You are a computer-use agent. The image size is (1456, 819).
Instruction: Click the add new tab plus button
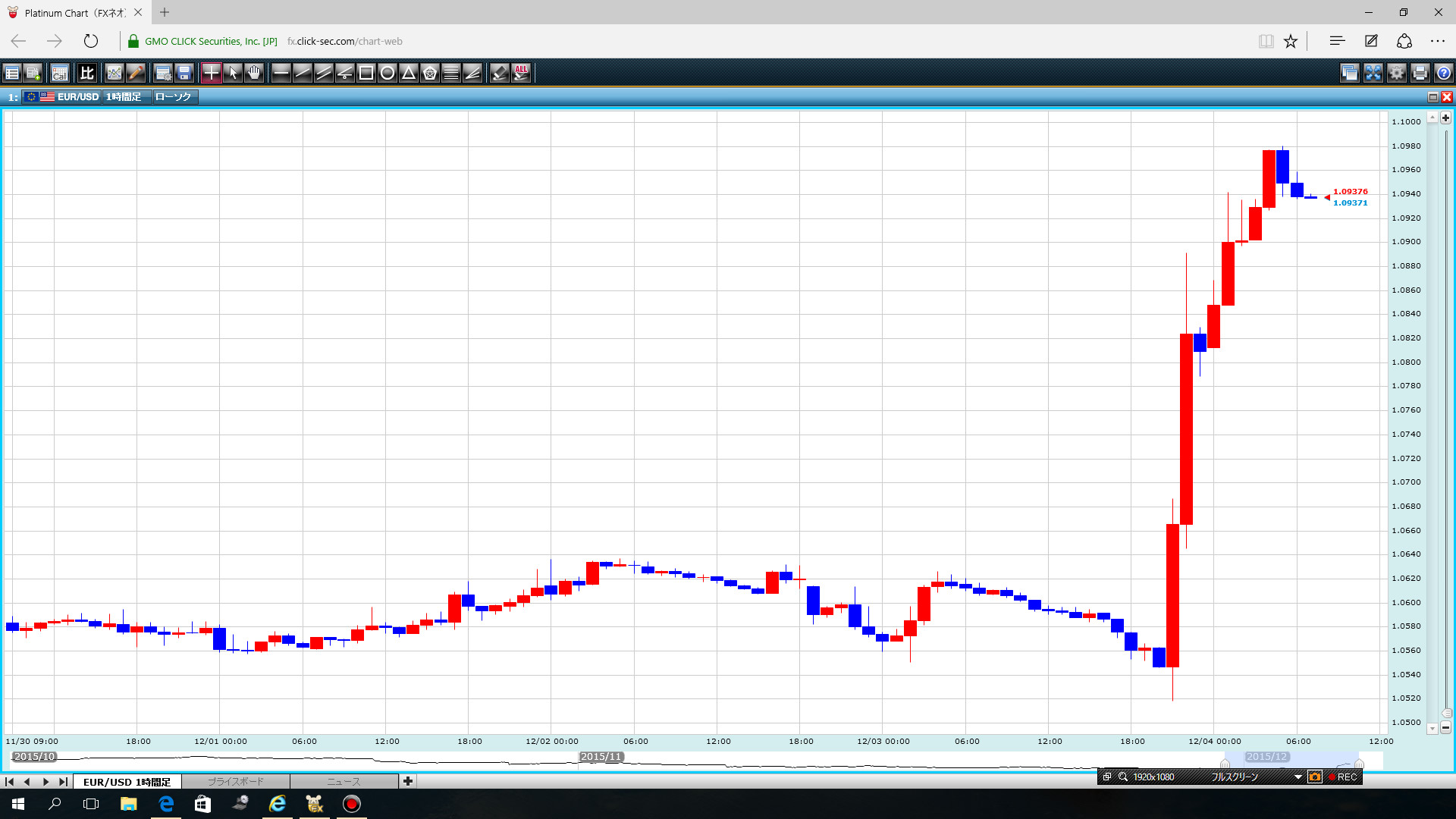point(408,781)
